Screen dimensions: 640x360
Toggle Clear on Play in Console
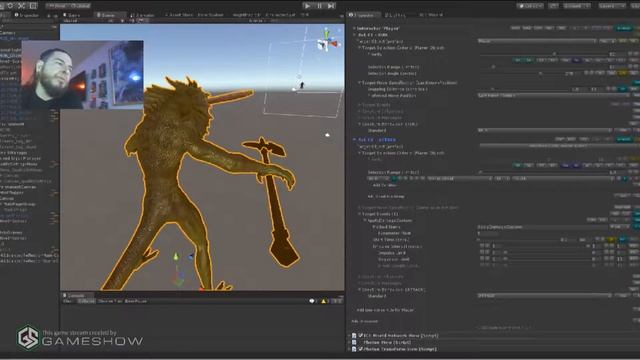click(x=109, y=301)
